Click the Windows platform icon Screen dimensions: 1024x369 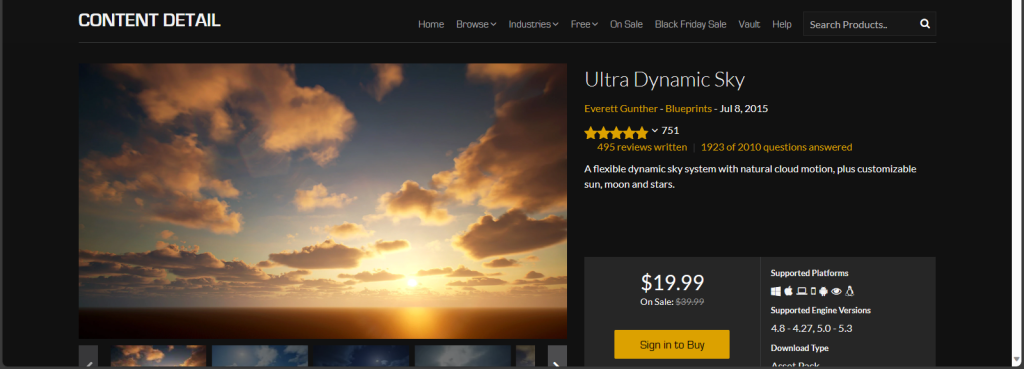tap(776, 291)
